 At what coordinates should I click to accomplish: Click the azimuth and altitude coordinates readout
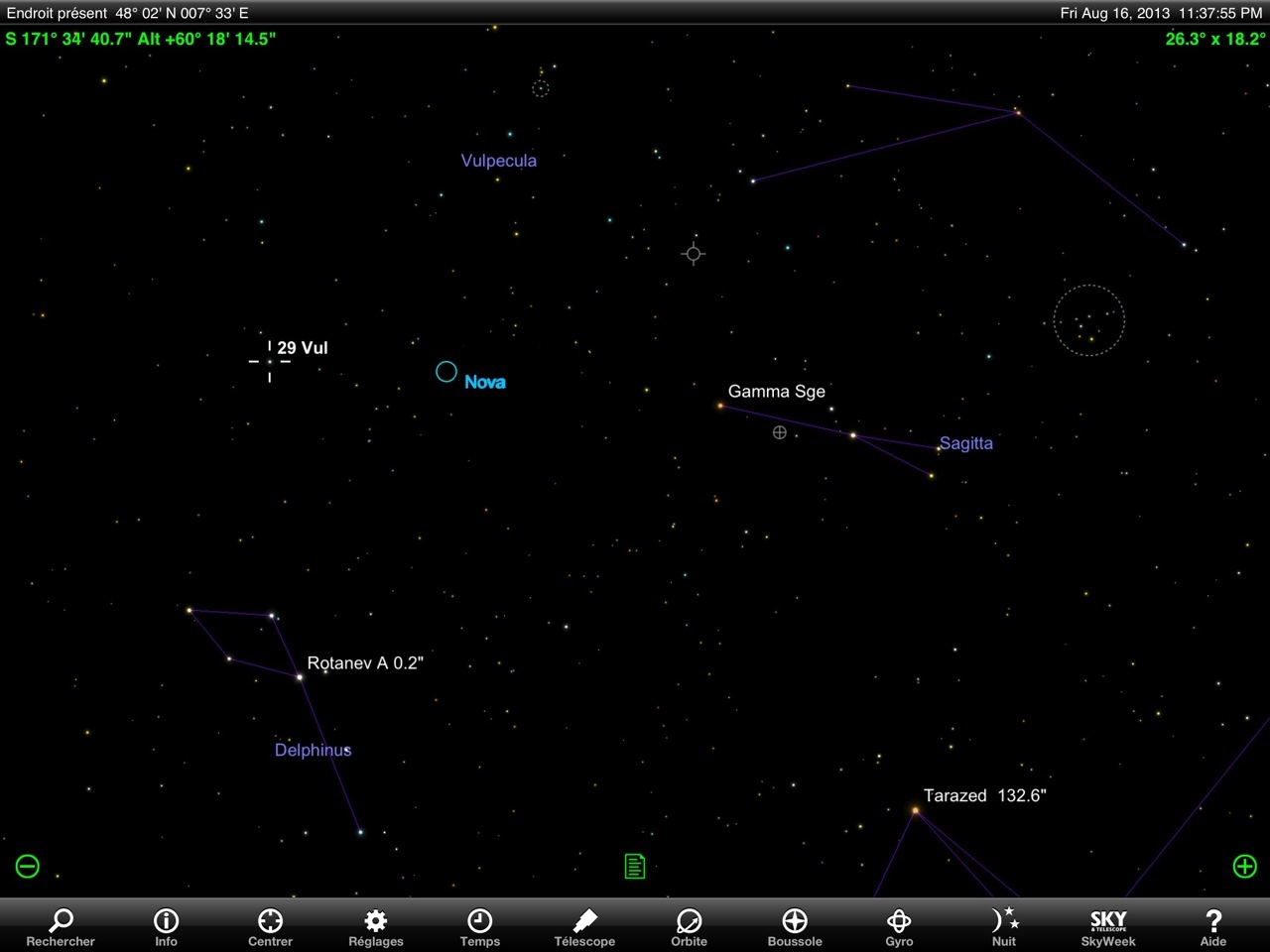tap(141, 39)
